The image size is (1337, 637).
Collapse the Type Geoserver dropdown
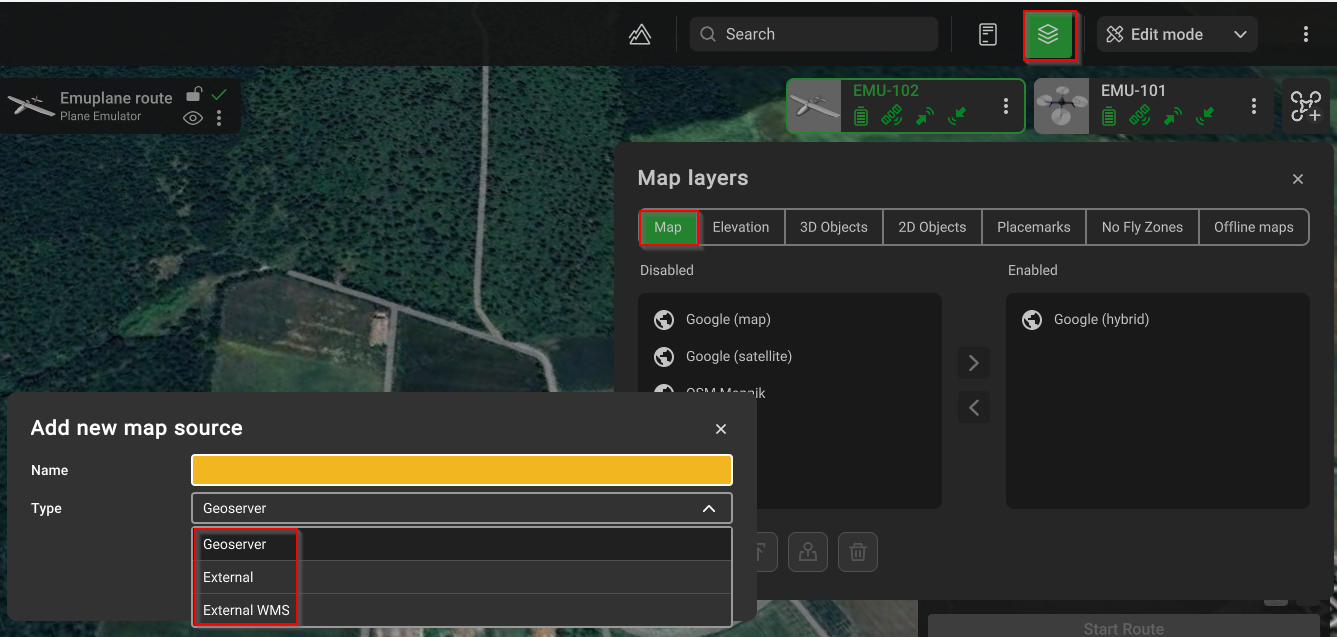click(x=708, y=508)
